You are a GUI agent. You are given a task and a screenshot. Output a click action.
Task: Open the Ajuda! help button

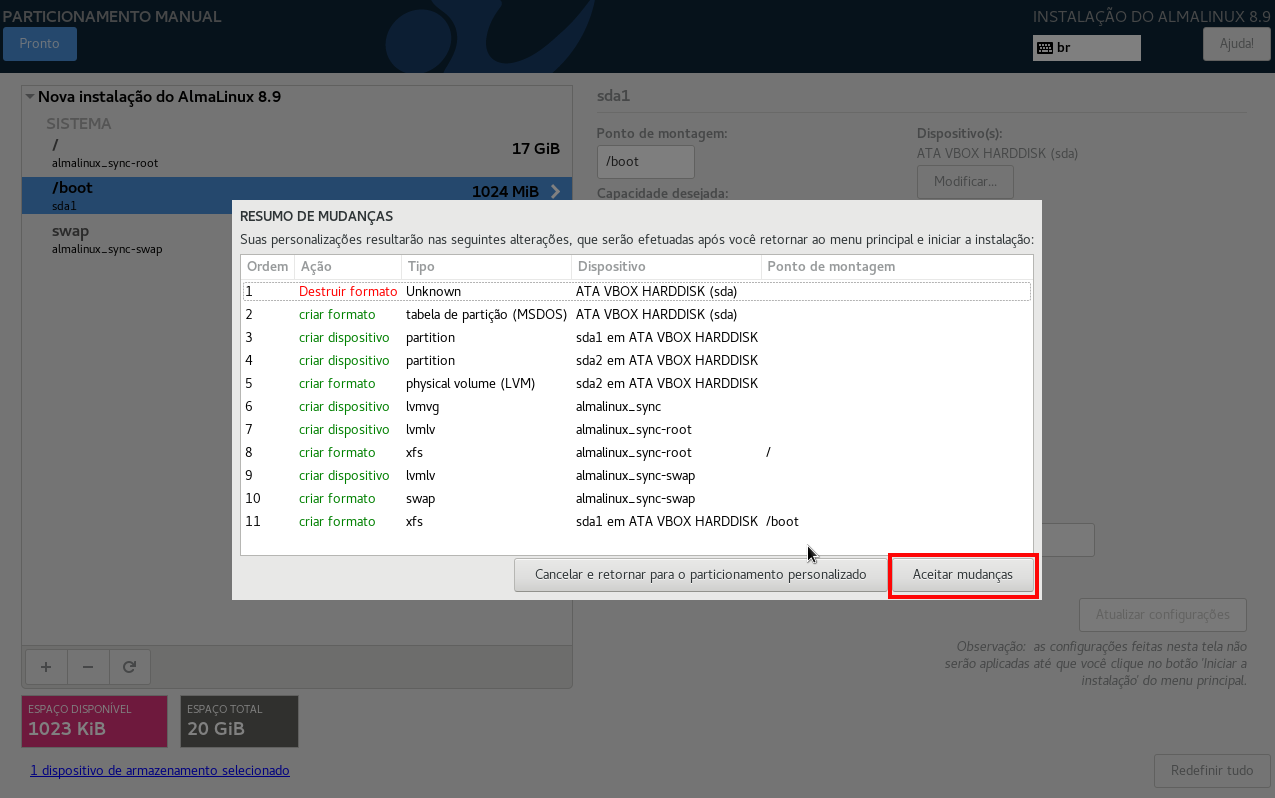tap(1236, 44)
